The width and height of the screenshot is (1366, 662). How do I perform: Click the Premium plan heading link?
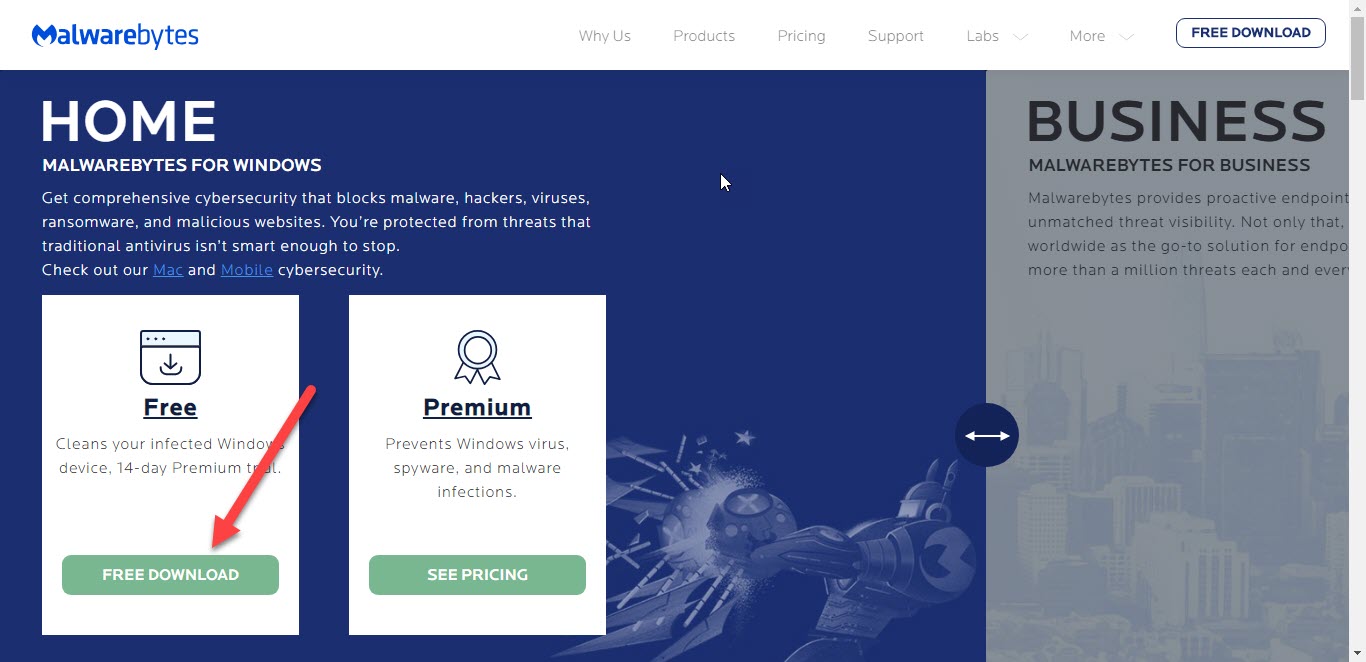click(477, 407)
